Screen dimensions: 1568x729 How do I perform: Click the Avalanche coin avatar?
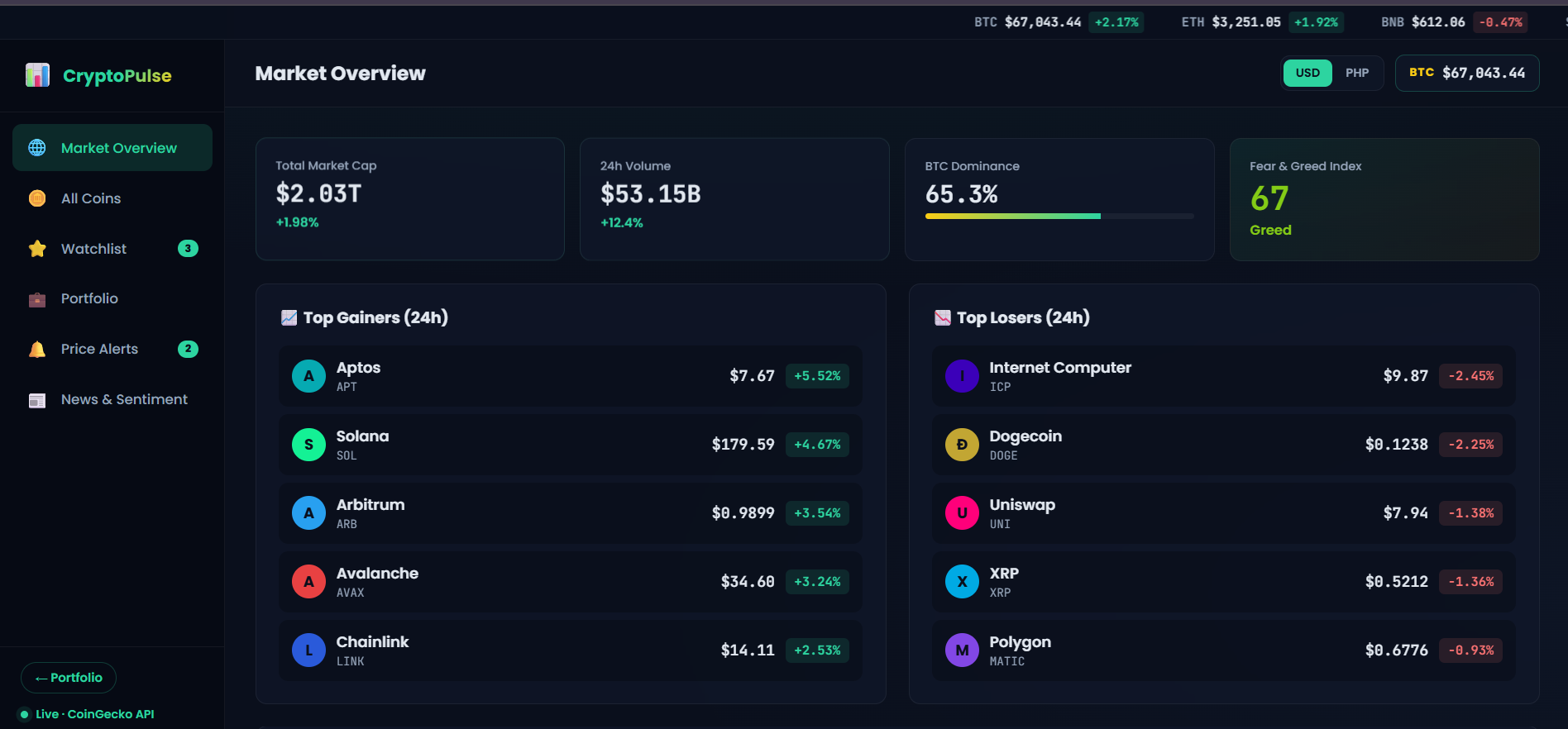(308, 582)
